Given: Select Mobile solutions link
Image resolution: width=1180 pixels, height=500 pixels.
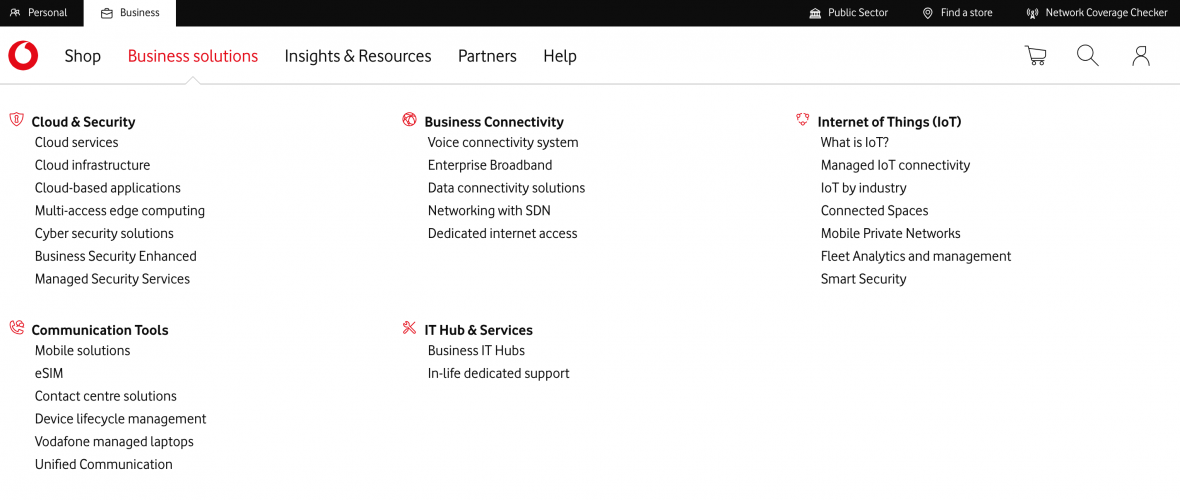Looking at the screenshot, I should point(83,350).
